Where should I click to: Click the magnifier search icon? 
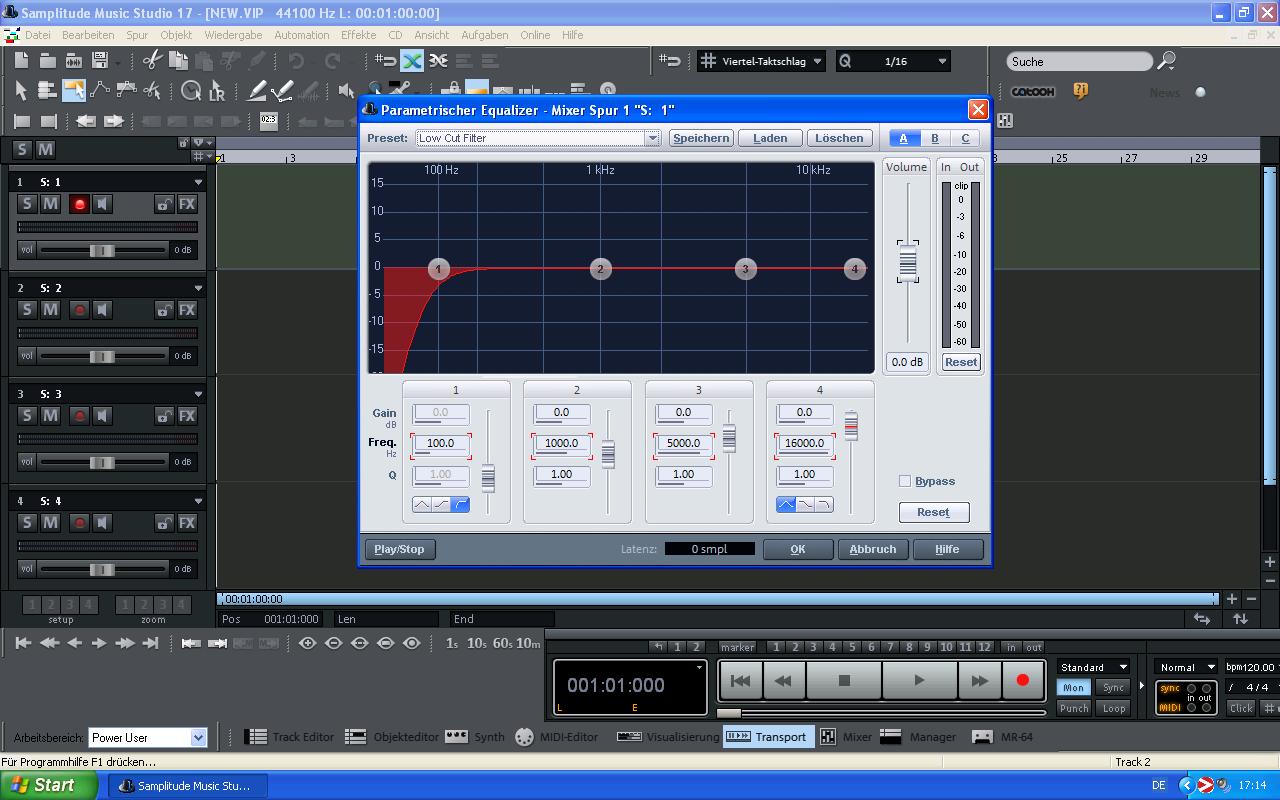pyautogui.click(x=1166, y=61)
